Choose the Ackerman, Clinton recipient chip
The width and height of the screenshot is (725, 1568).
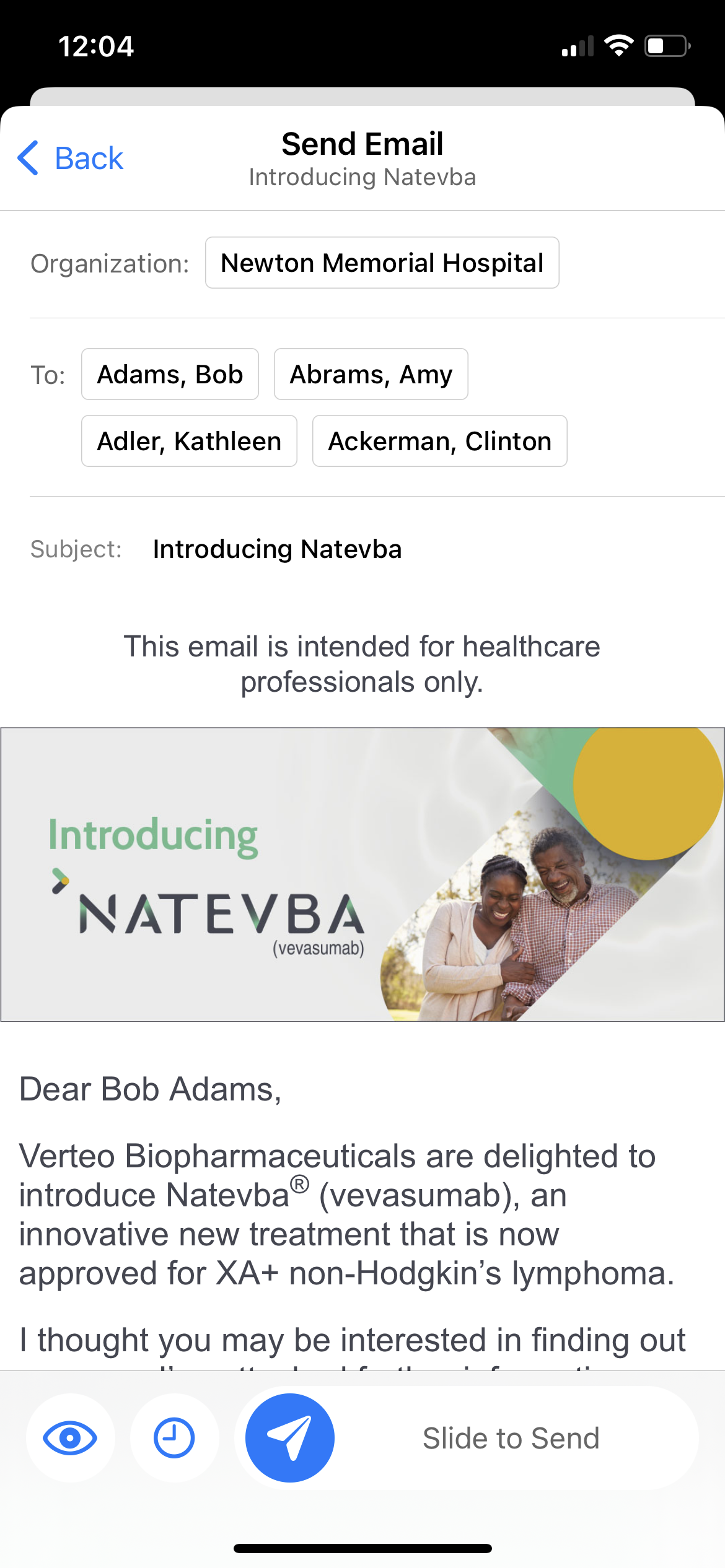coord(439,442)
